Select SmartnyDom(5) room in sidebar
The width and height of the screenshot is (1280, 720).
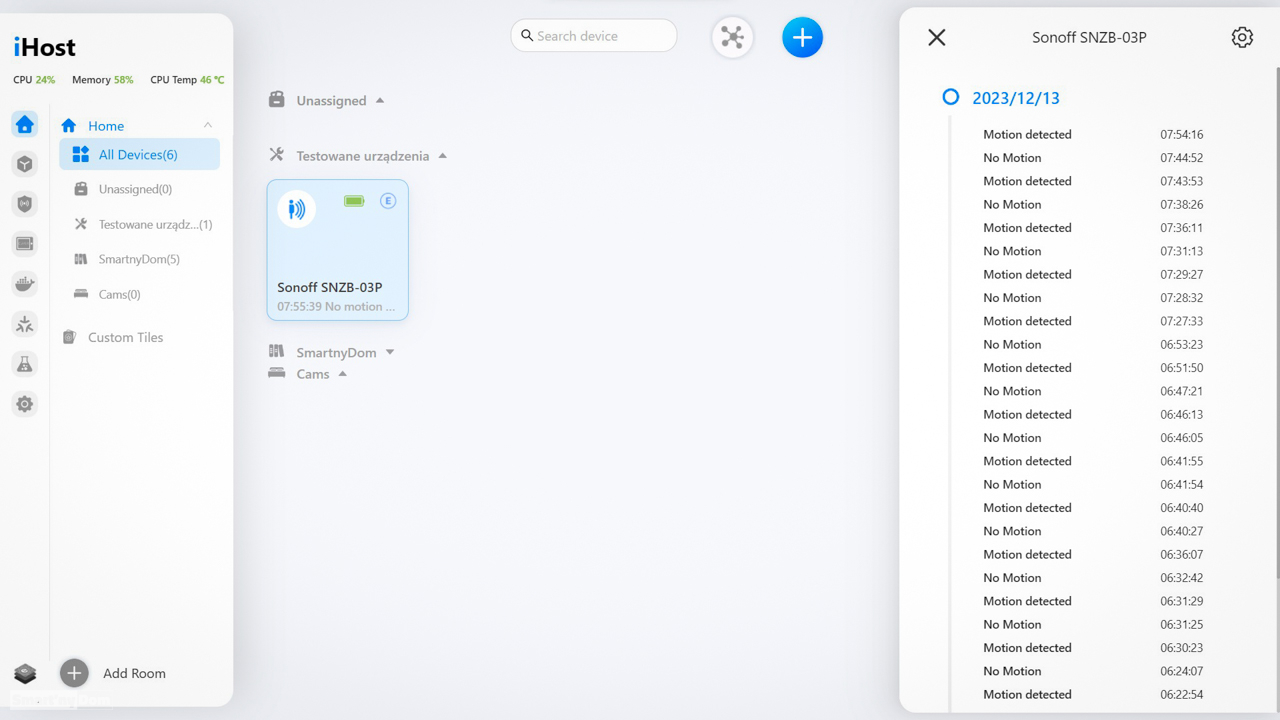point(139,259)
